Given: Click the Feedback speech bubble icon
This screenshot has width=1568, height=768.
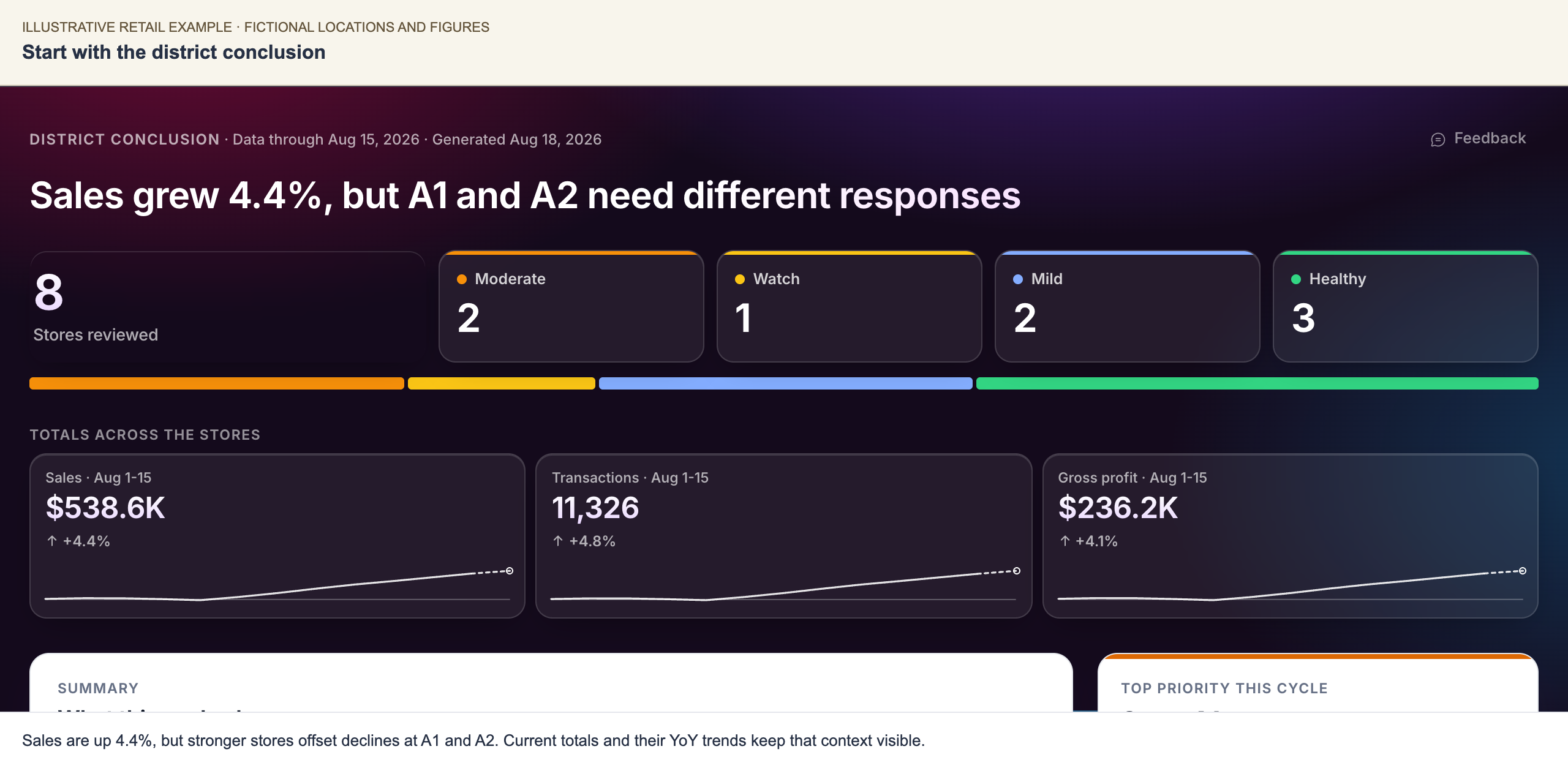Looking at the screenshot, I should pyautogui.click(x=1438, y=140).
